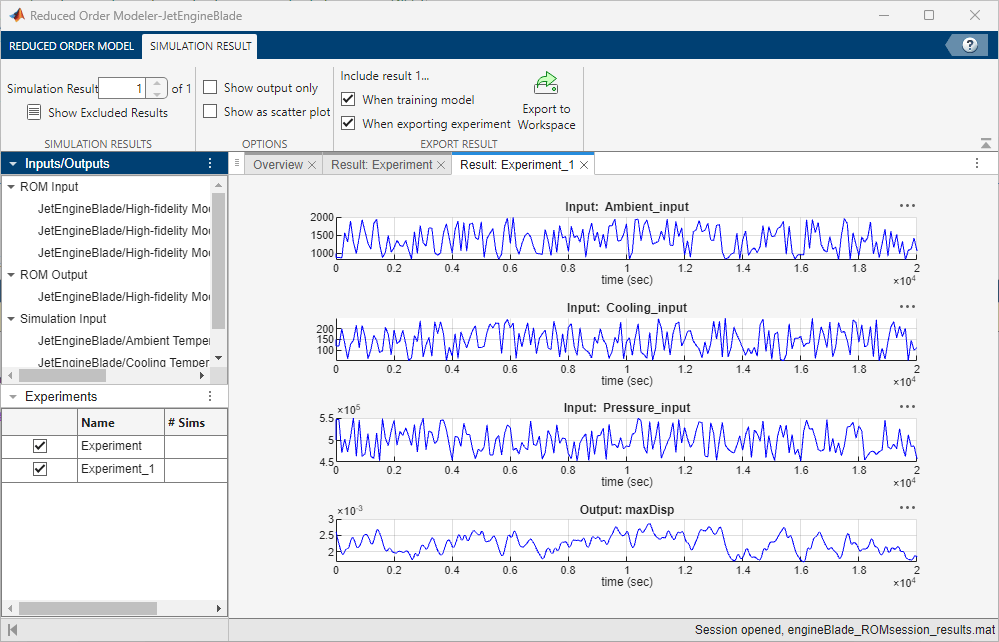Click the Export to Workspace icon
The image size is (999, 642).
(546, 83)
